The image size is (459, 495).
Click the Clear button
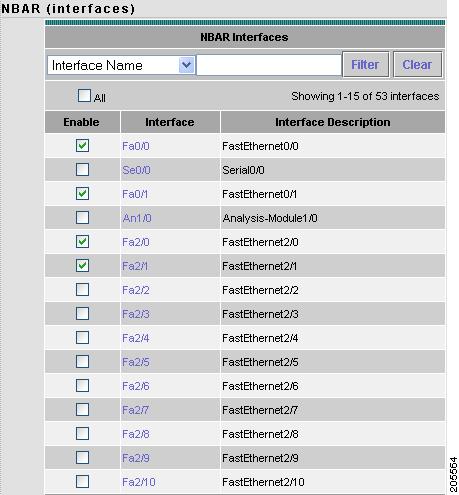coord(417,64)
